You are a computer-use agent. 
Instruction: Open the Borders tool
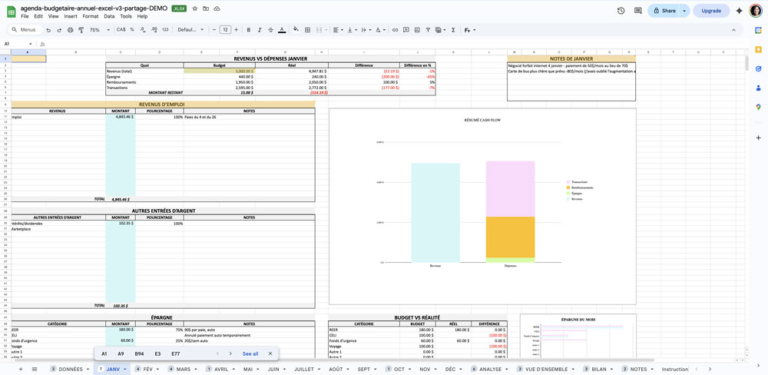pyautogui.click(x=308, y=30)
